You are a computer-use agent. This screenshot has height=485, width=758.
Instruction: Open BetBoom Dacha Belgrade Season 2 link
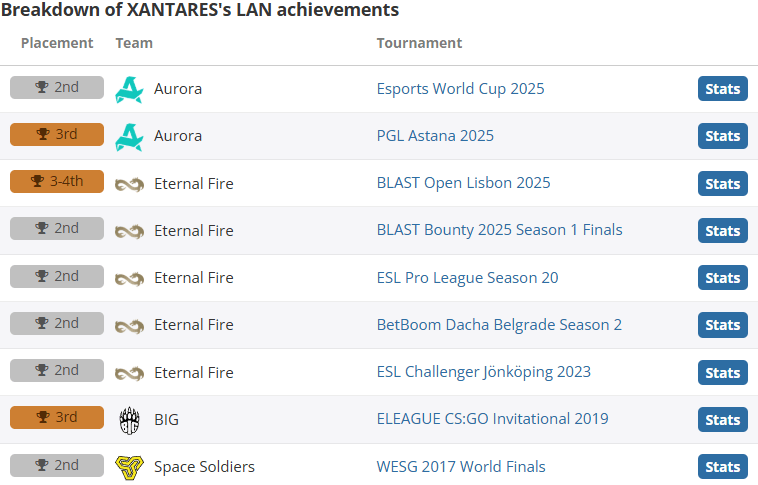tap(499, 324)
